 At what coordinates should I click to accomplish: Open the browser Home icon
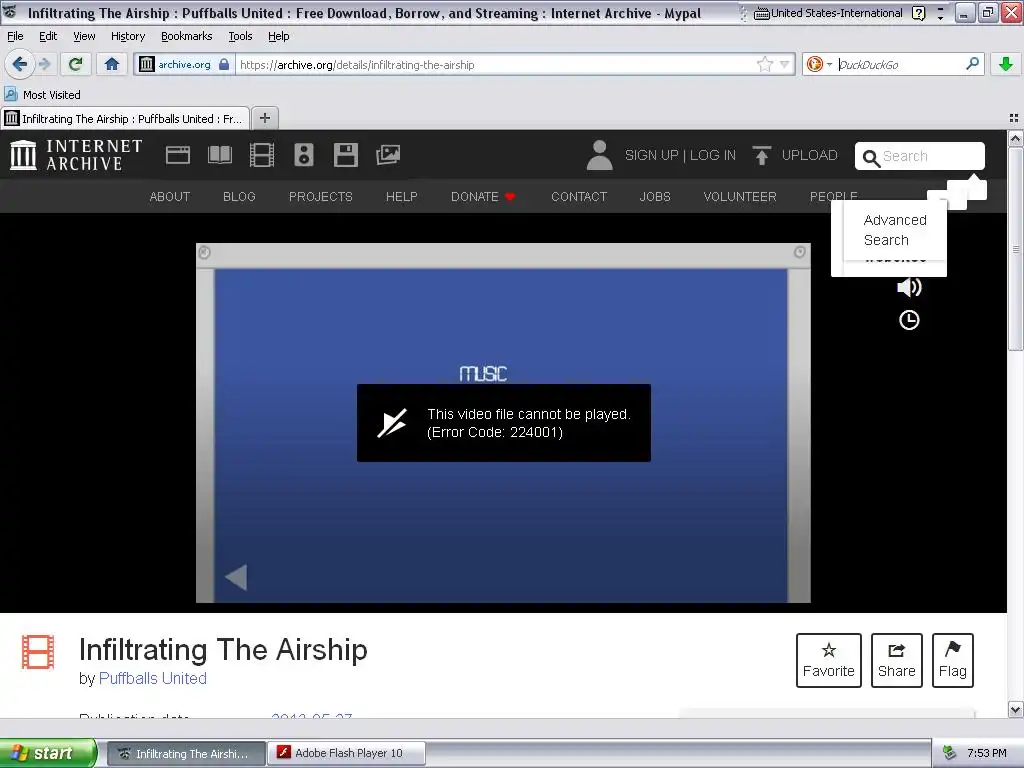(112, 64)
